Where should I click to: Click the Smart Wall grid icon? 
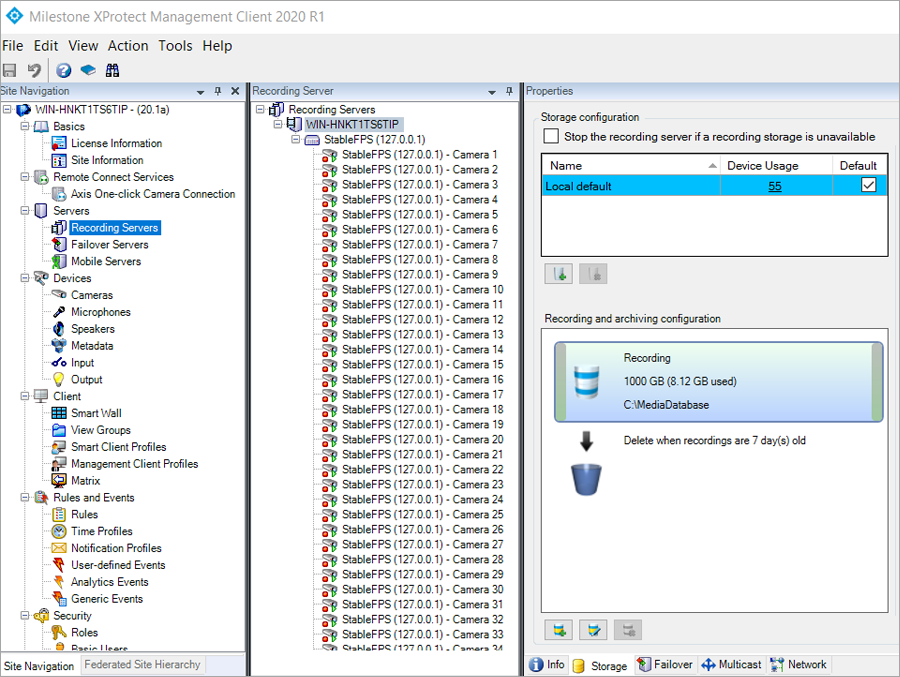pos(59,413)
